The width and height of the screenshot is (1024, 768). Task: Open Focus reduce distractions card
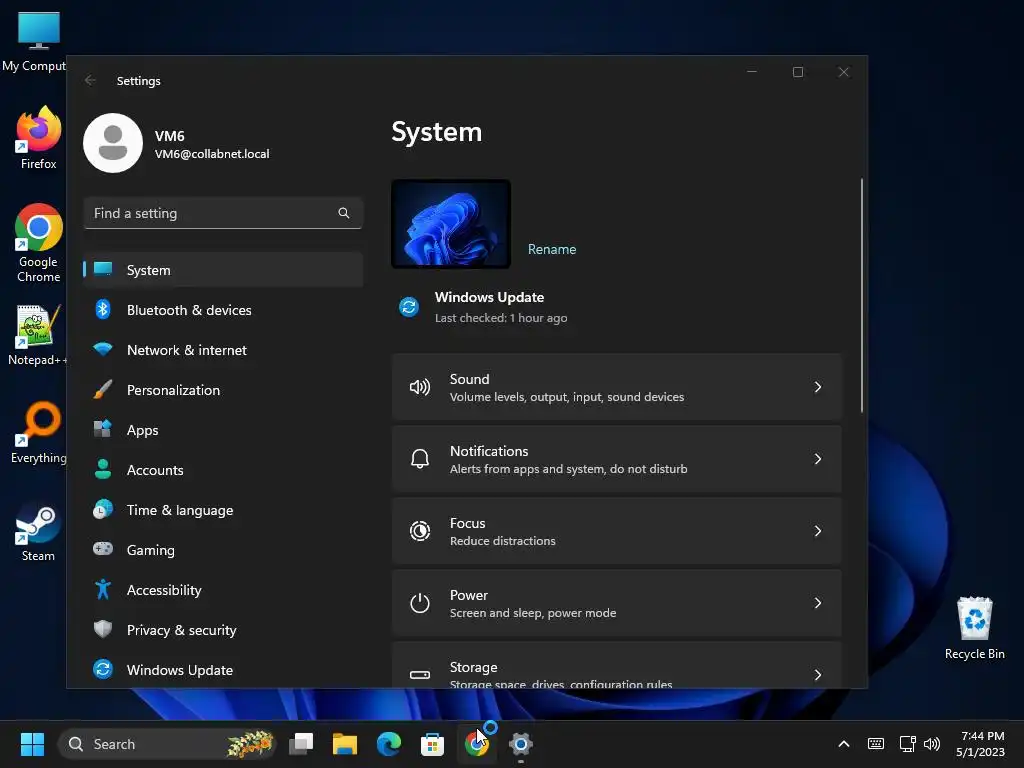(x=616, y=531)
